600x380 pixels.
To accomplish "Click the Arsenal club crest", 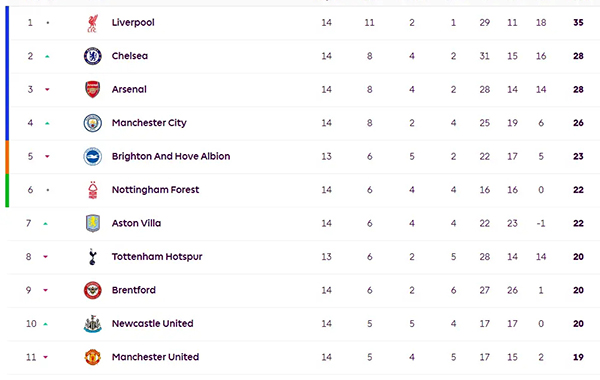I will (92, 90).
